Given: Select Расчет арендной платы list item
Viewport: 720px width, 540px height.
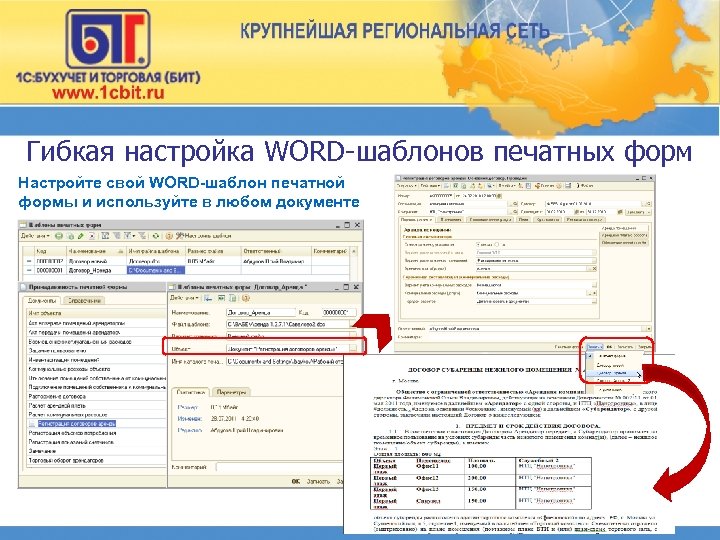Looking at the screenshot, I should [x=96, y=406].
